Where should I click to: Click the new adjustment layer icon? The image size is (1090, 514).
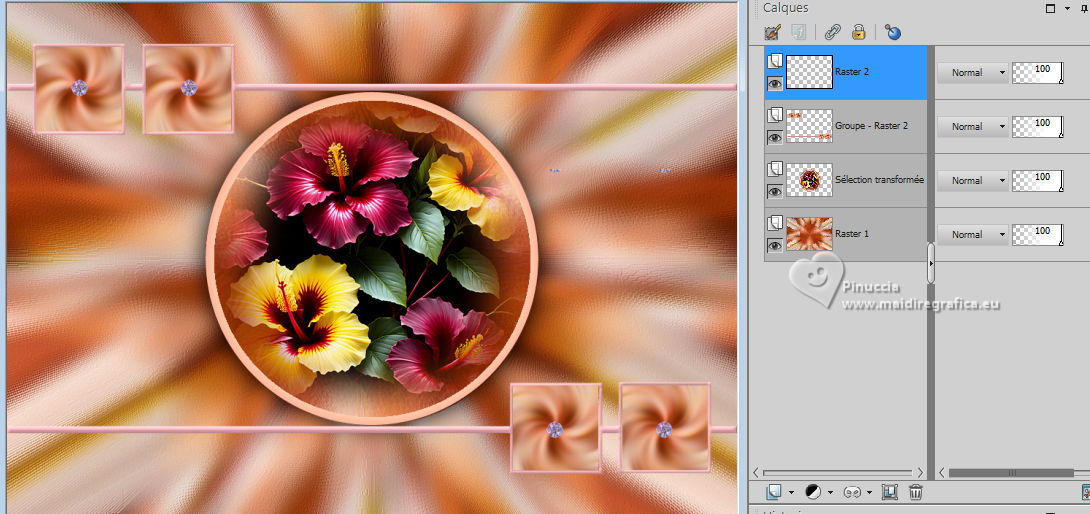[813, 492]
